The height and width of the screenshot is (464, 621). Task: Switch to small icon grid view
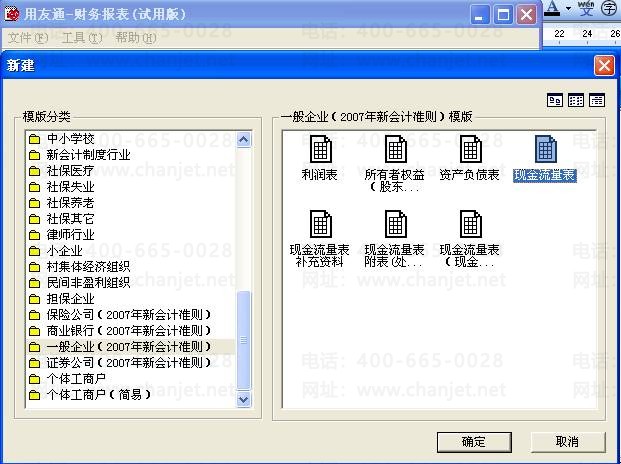click(x=575, y=100)
